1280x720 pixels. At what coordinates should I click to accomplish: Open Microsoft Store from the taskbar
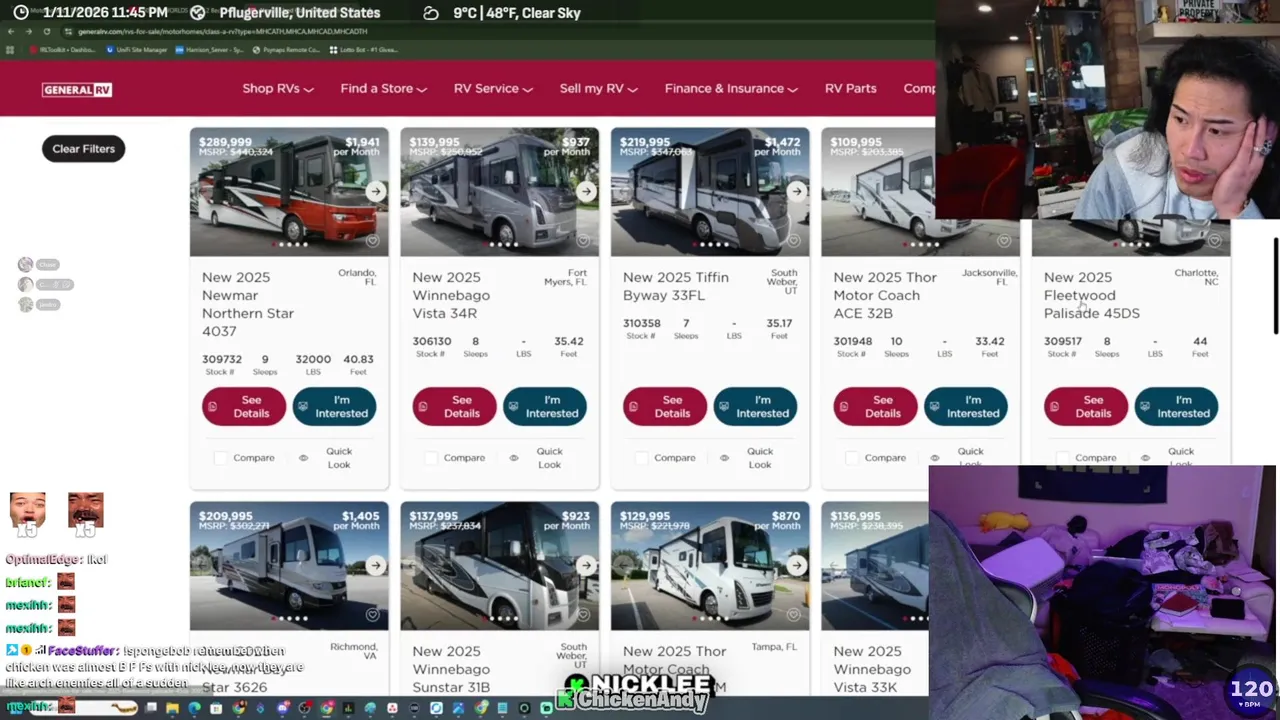[216, 708]
